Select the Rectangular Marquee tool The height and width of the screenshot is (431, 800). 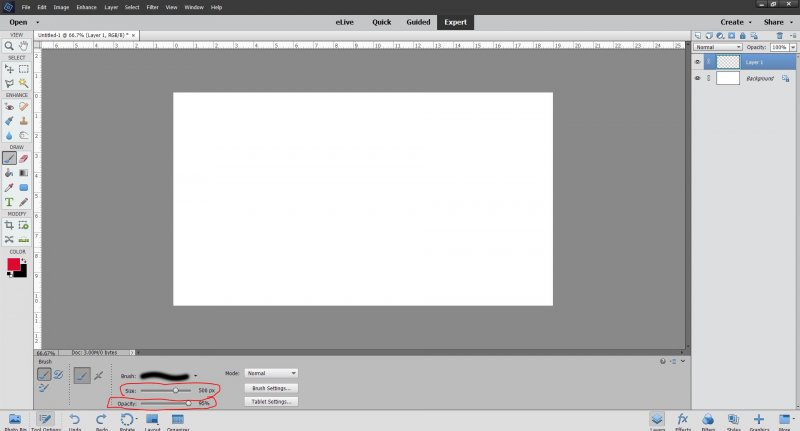pos(23,69)
